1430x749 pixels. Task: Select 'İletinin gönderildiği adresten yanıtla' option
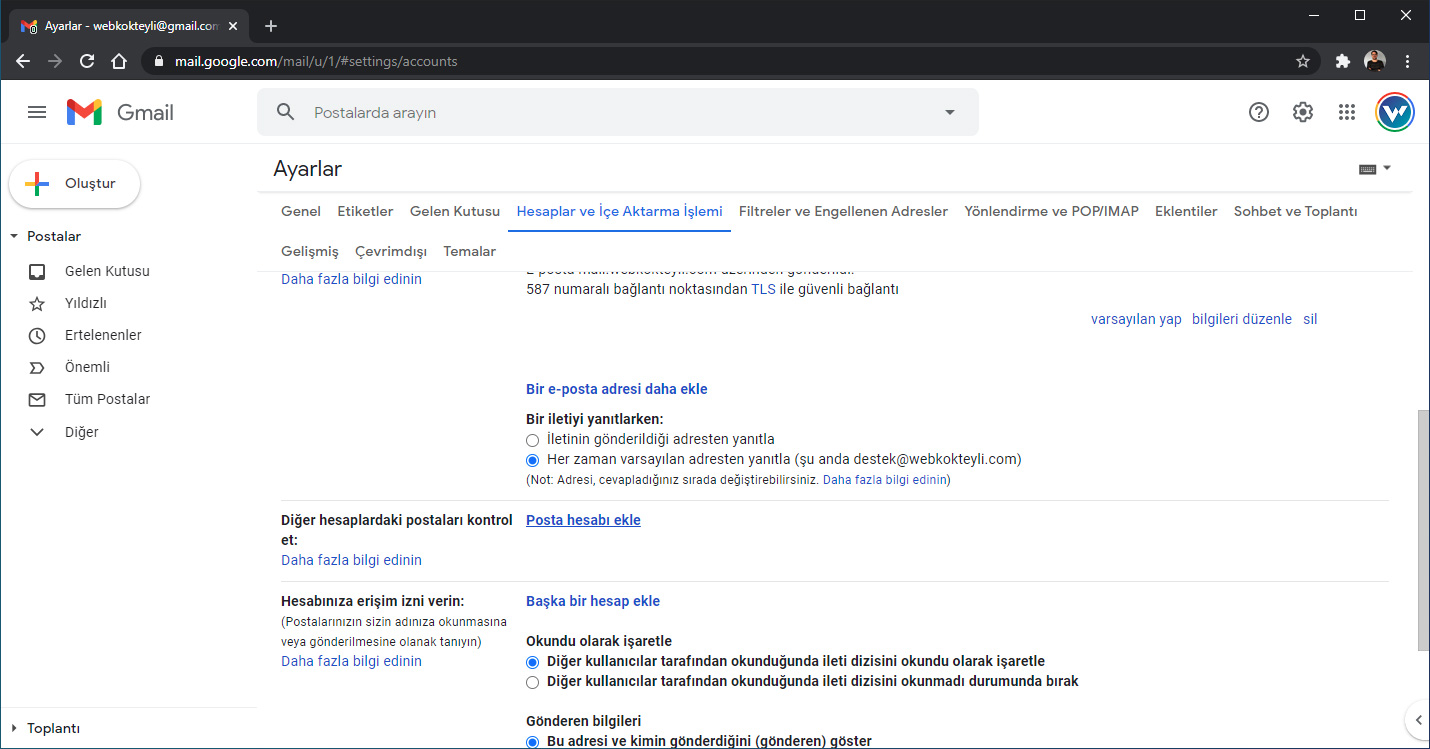click(x=533, y=440)
